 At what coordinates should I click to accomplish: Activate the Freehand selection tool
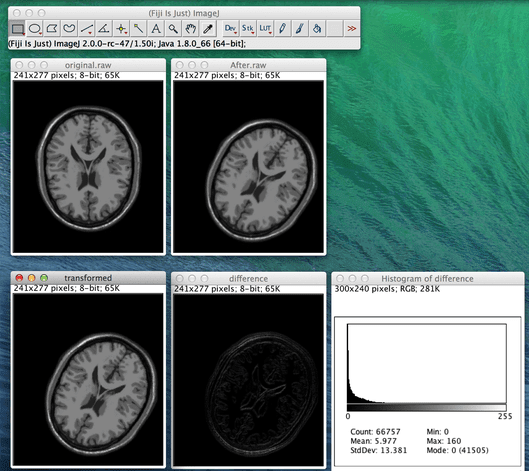tap(69, 29)
